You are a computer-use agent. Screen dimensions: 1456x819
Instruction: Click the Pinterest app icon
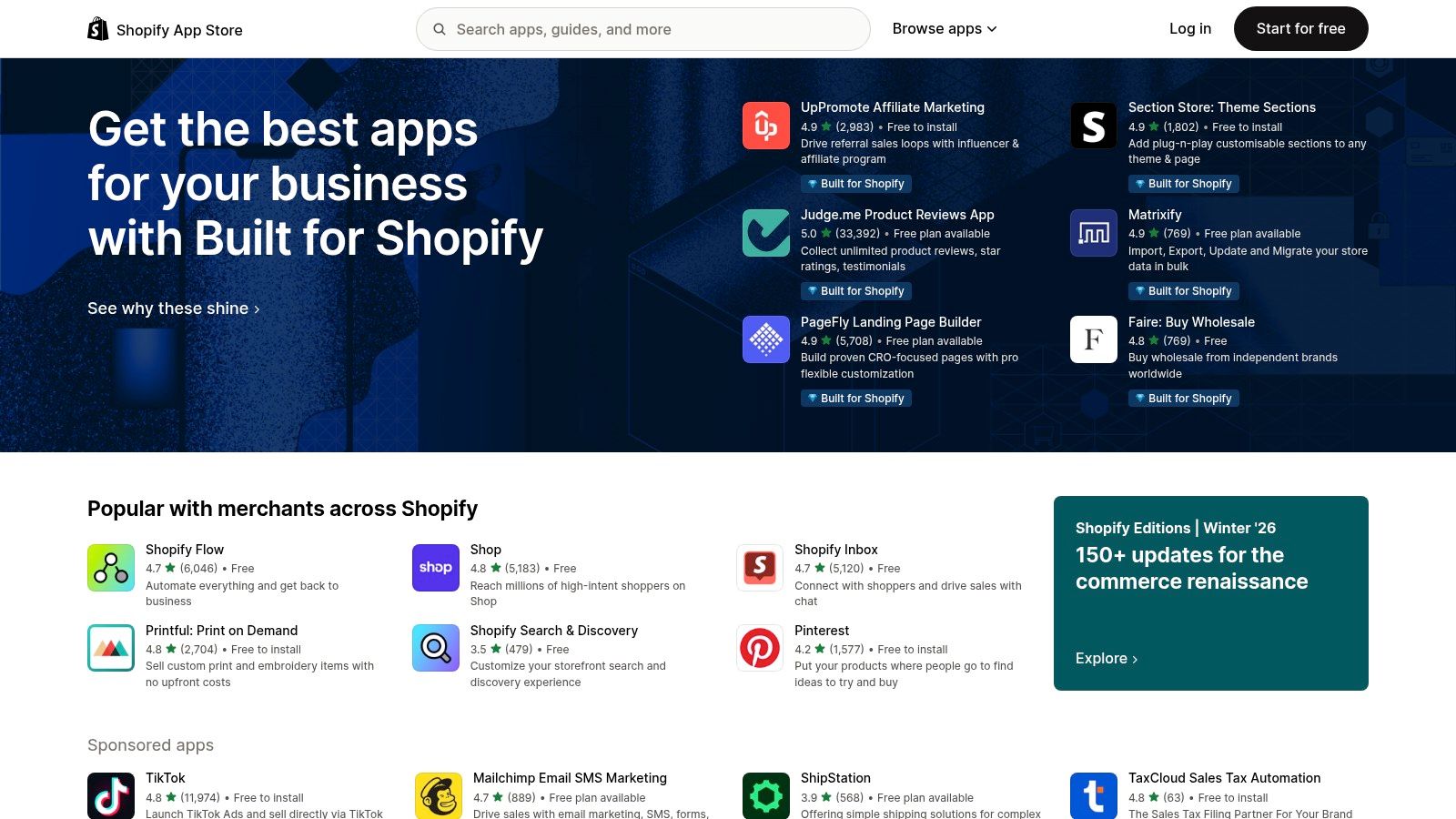[759, 648]
